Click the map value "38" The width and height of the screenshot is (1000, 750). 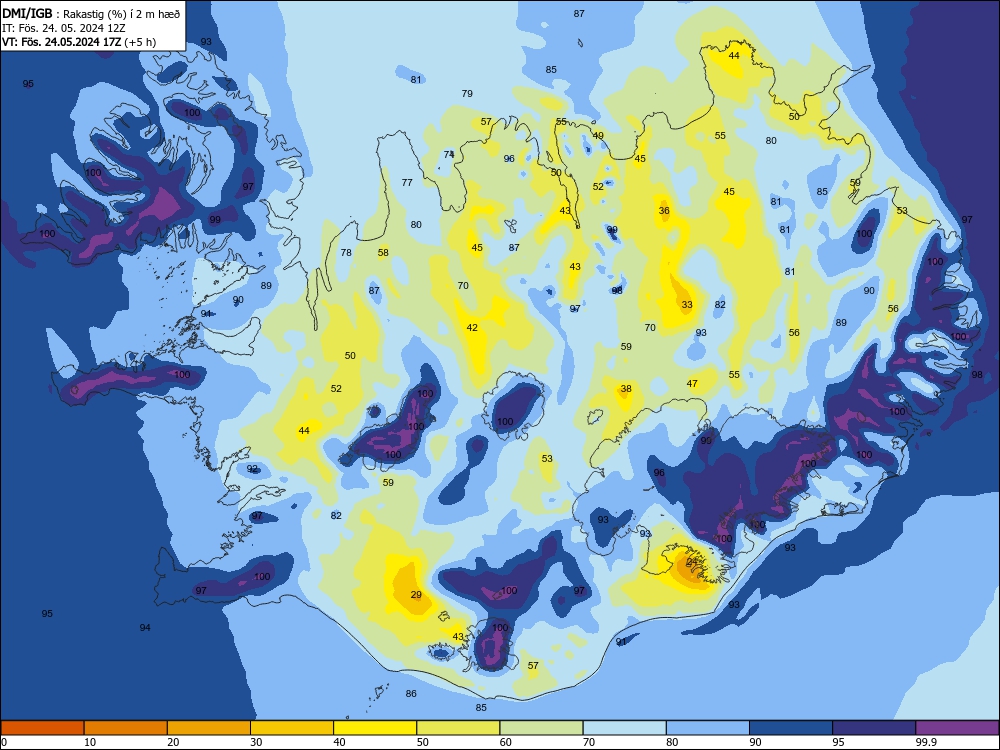pos(626,389)
